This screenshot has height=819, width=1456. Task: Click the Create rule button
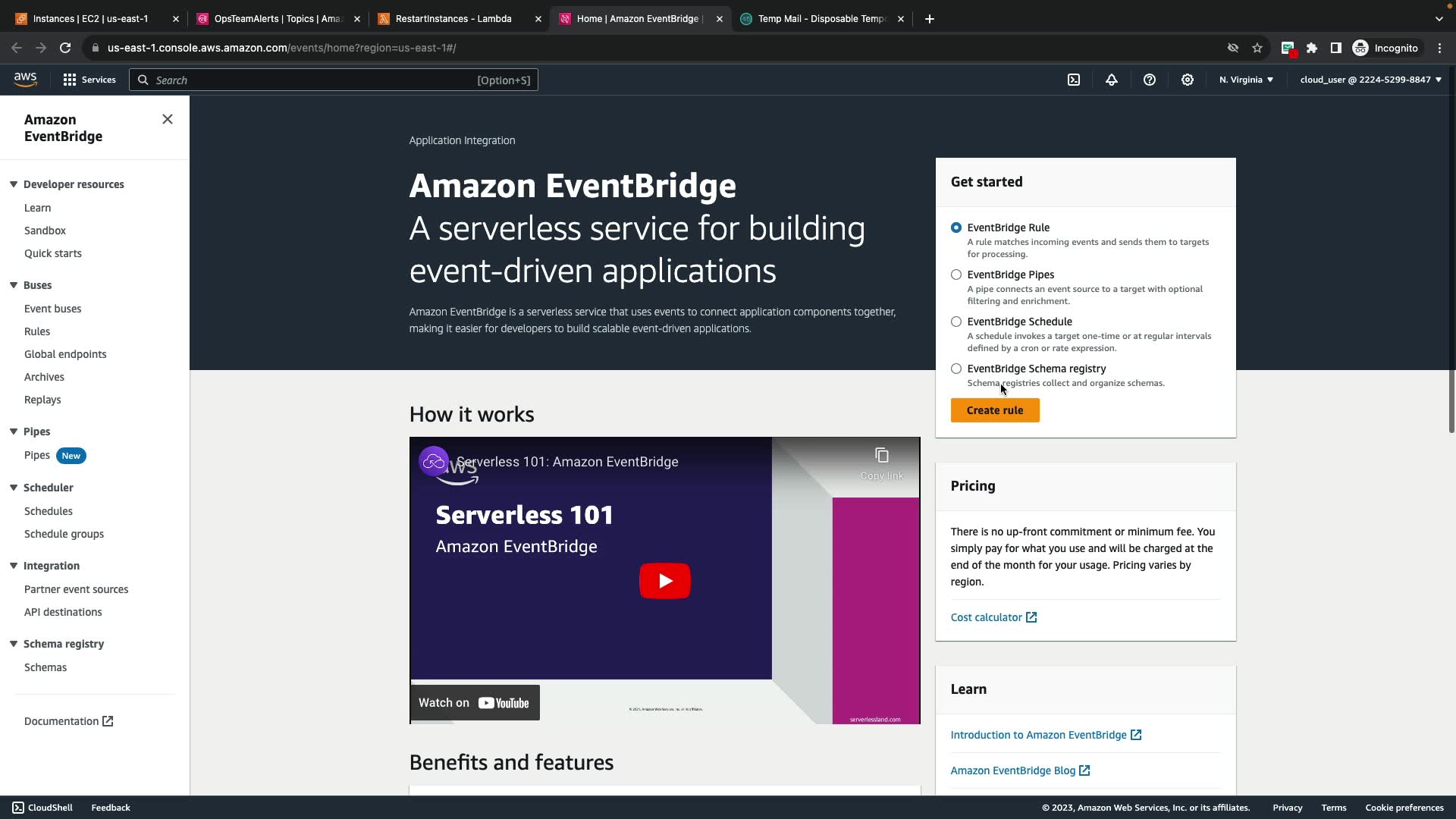[x=995, y=410]
